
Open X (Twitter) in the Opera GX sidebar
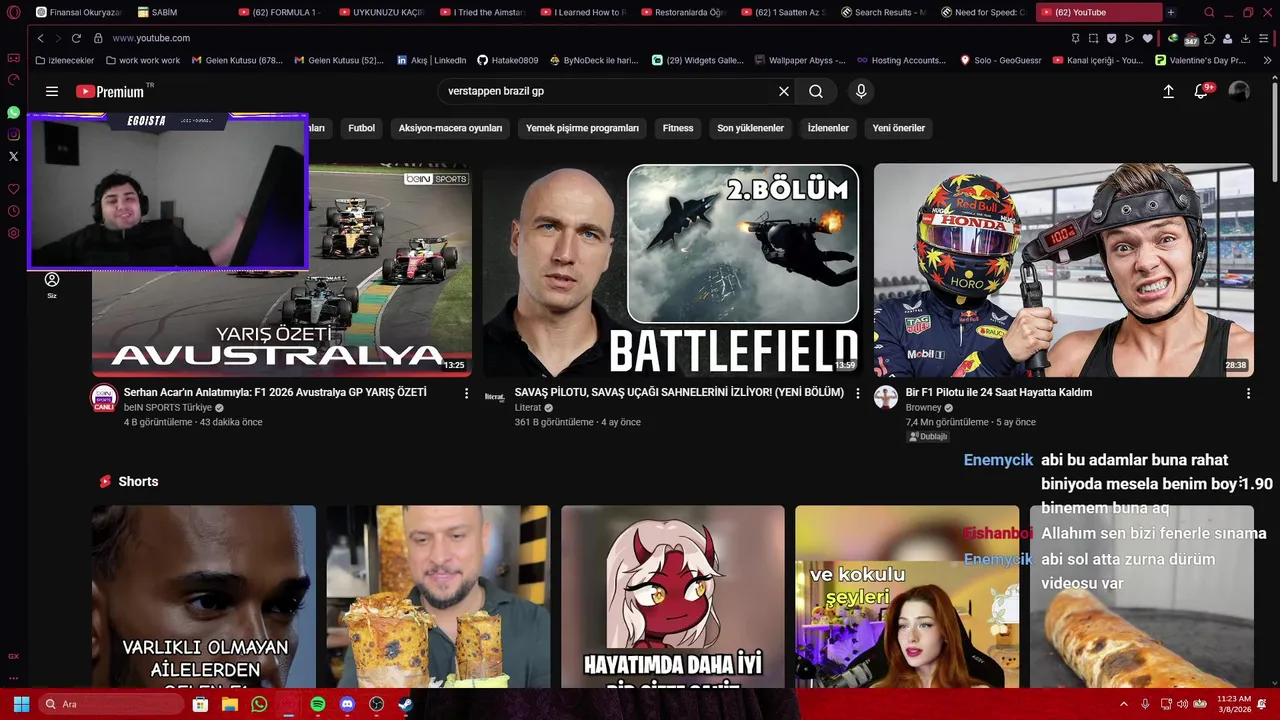13,156
